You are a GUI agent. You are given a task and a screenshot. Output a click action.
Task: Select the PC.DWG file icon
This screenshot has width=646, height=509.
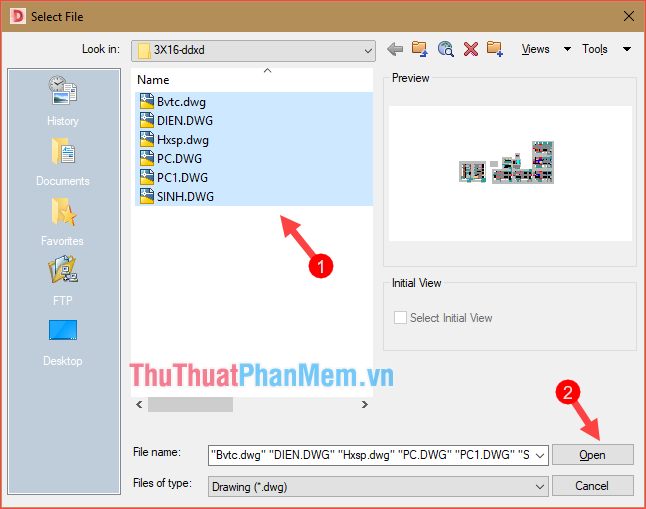pos(147,158)
